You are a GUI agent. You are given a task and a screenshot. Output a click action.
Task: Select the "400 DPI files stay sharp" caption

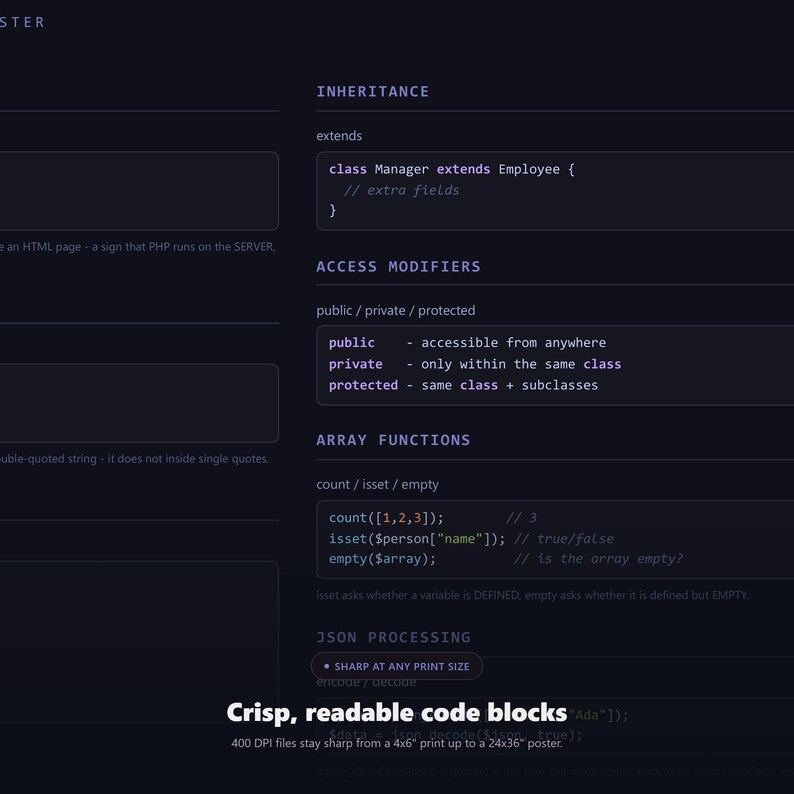click(x=396, y=743)
